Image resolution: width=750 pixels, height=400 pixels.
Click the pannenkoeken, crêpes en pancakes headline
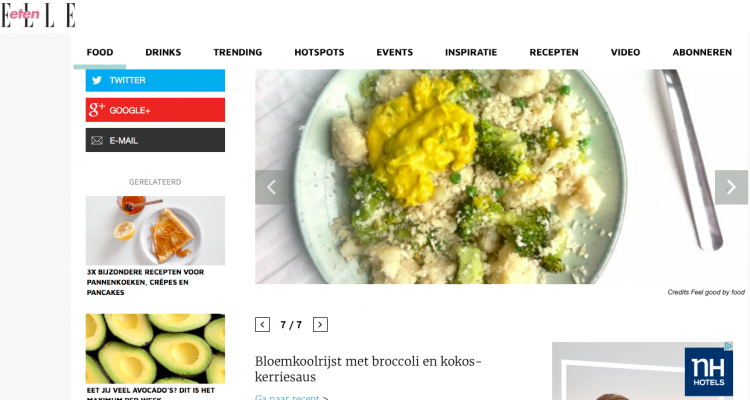(x=145, y=282)
